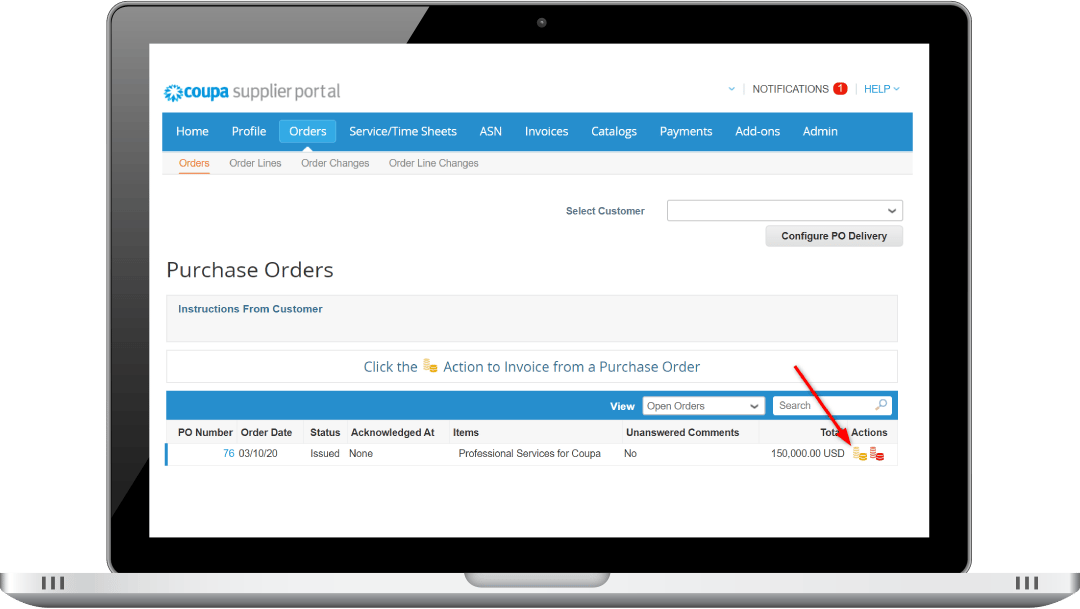
Task: Switch to the Invoices tab
Action: pos(546,131)
